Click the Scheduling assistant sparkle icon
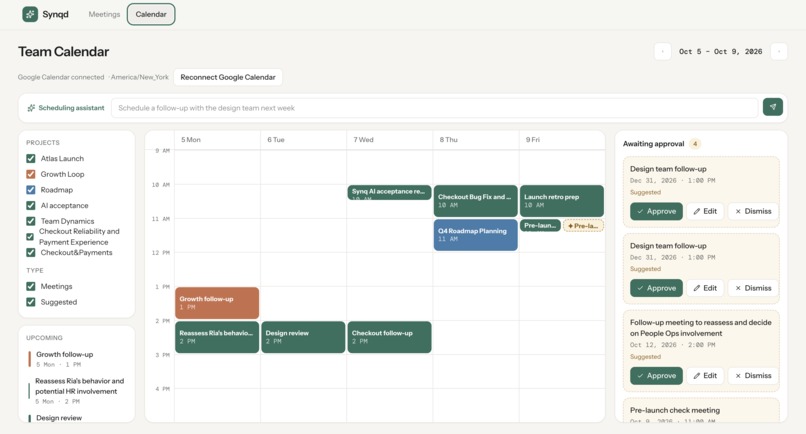Image resolution: width=806 pixels, height=434 pixels. 31,107
